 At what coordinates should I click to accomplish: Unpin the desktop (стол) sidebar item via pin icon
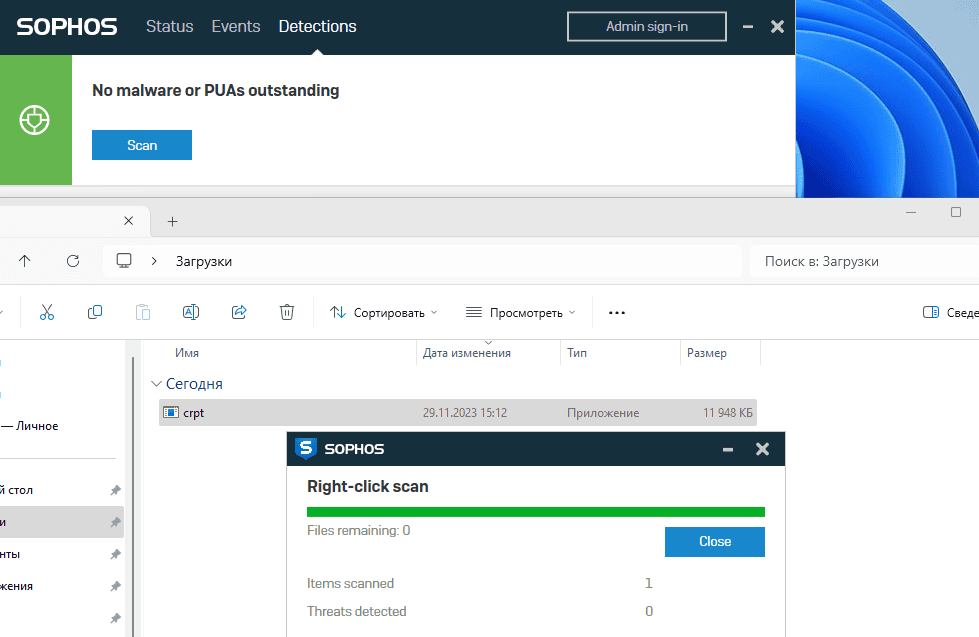[x=116, y=490]
